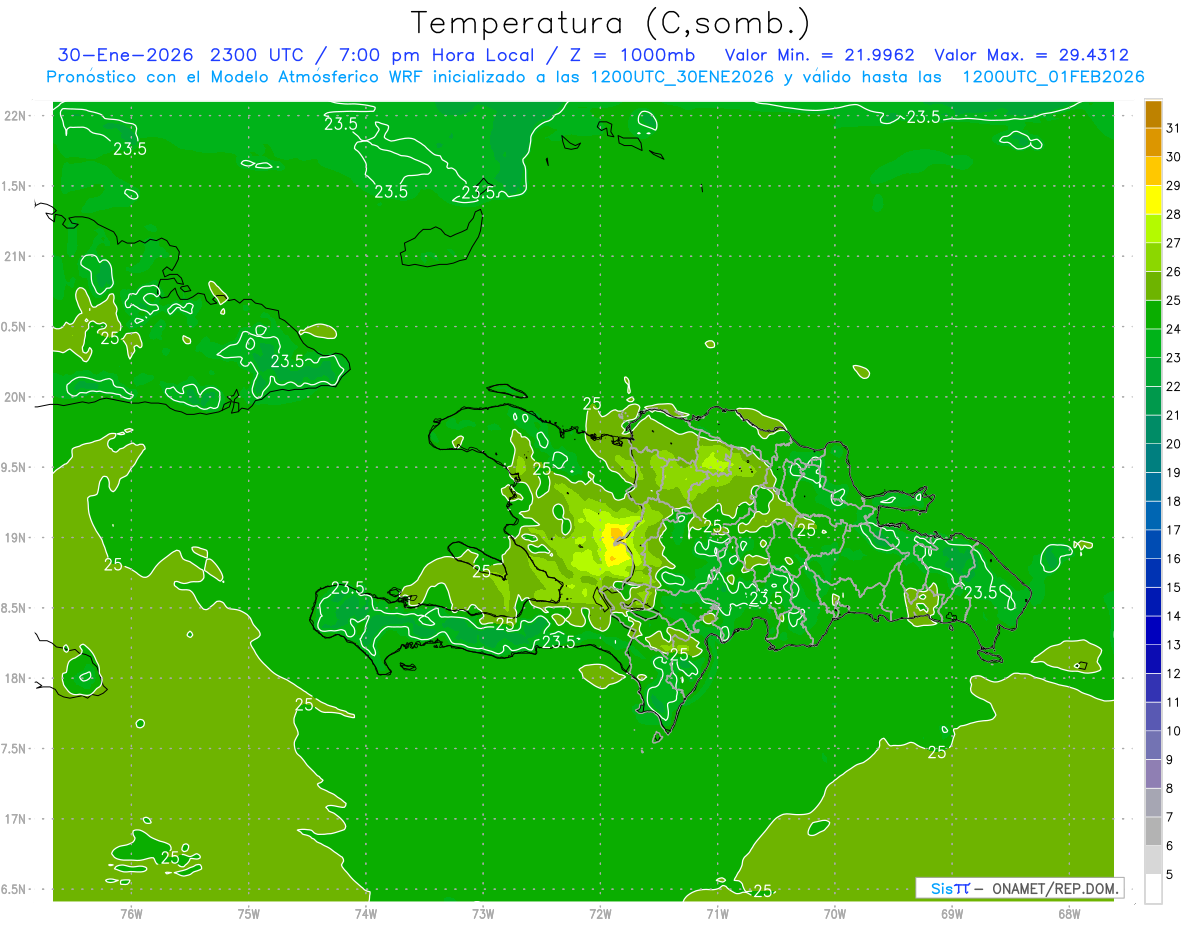Click the '69W' longitude axis label
Viewport: 1200px width, 927px height.
(x=952, y=913)
